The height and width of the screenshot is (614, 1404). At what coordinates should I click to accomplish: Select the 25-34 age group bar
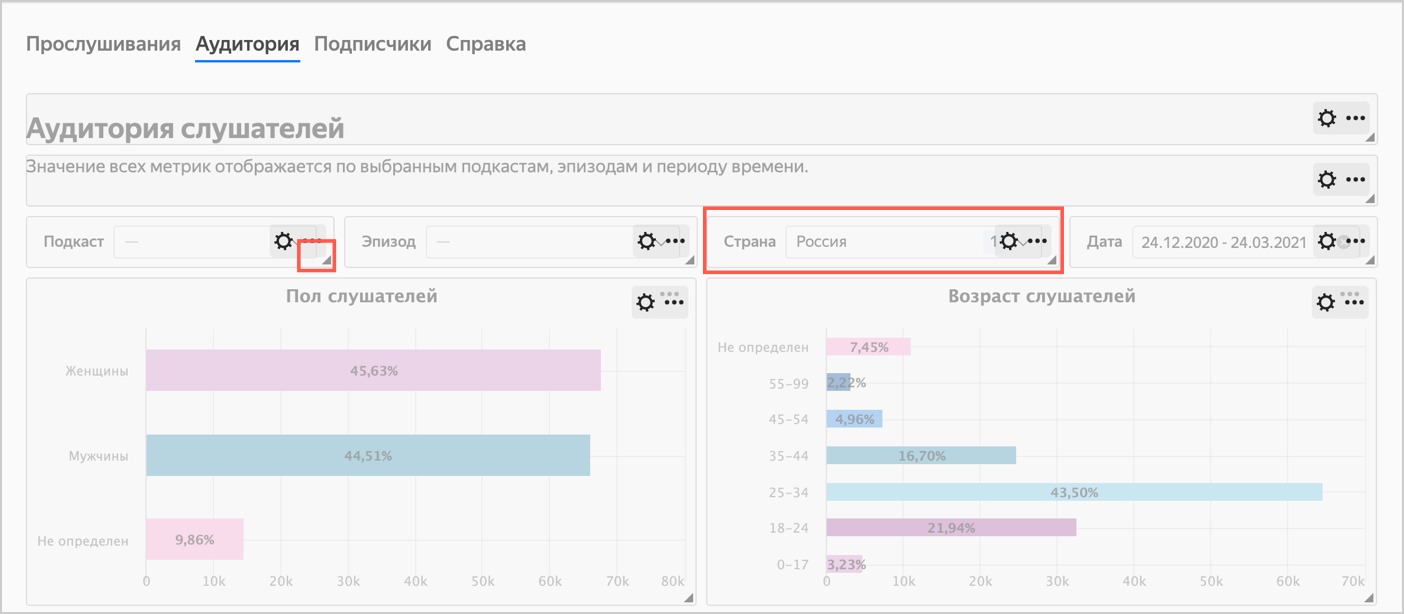[x=1073, y=492]
